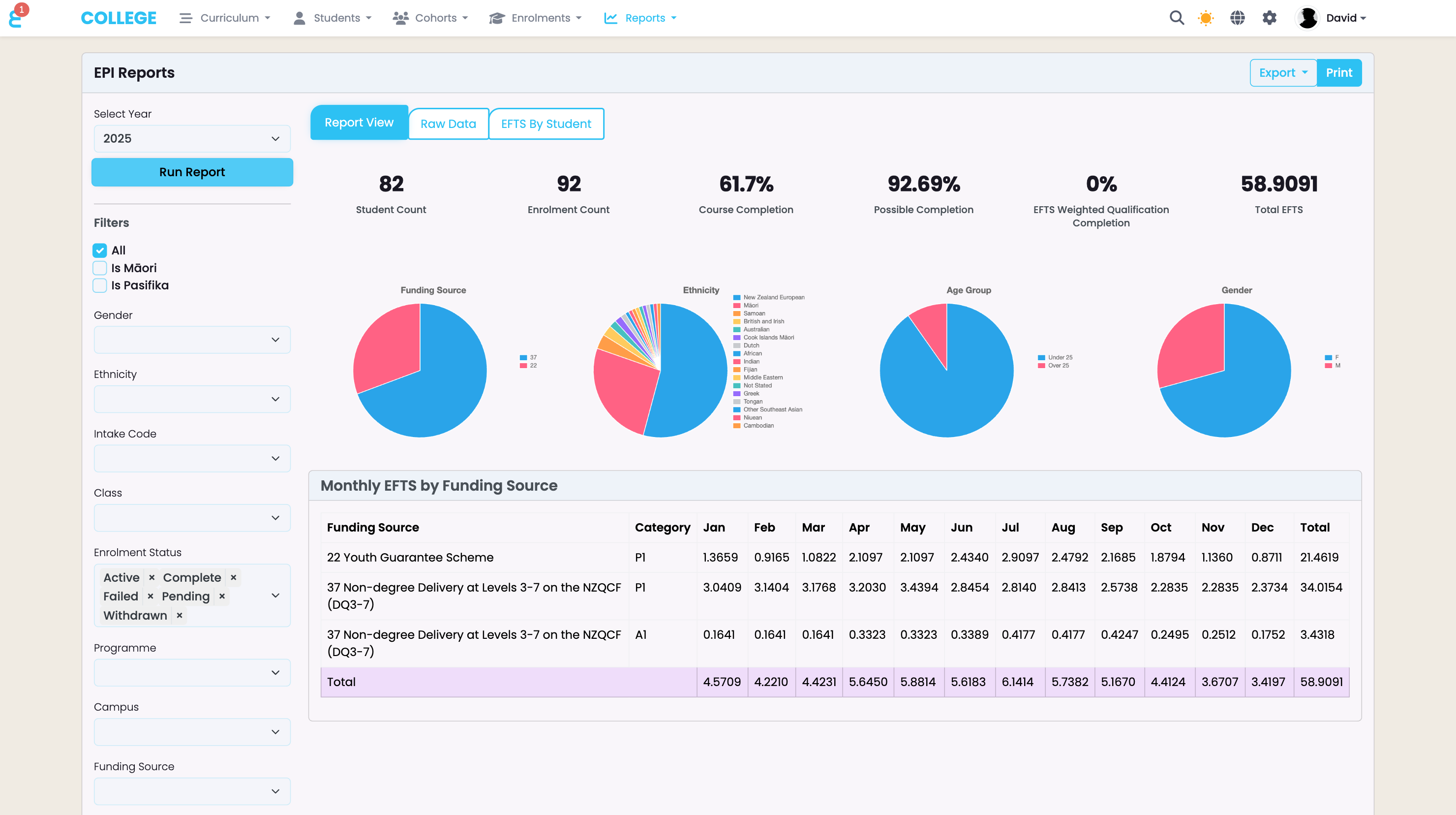Image resolution: width=1456 pixels, height=815 pixels.
Task: Remove the Withdrawn status tag
Action: [179, 615]
